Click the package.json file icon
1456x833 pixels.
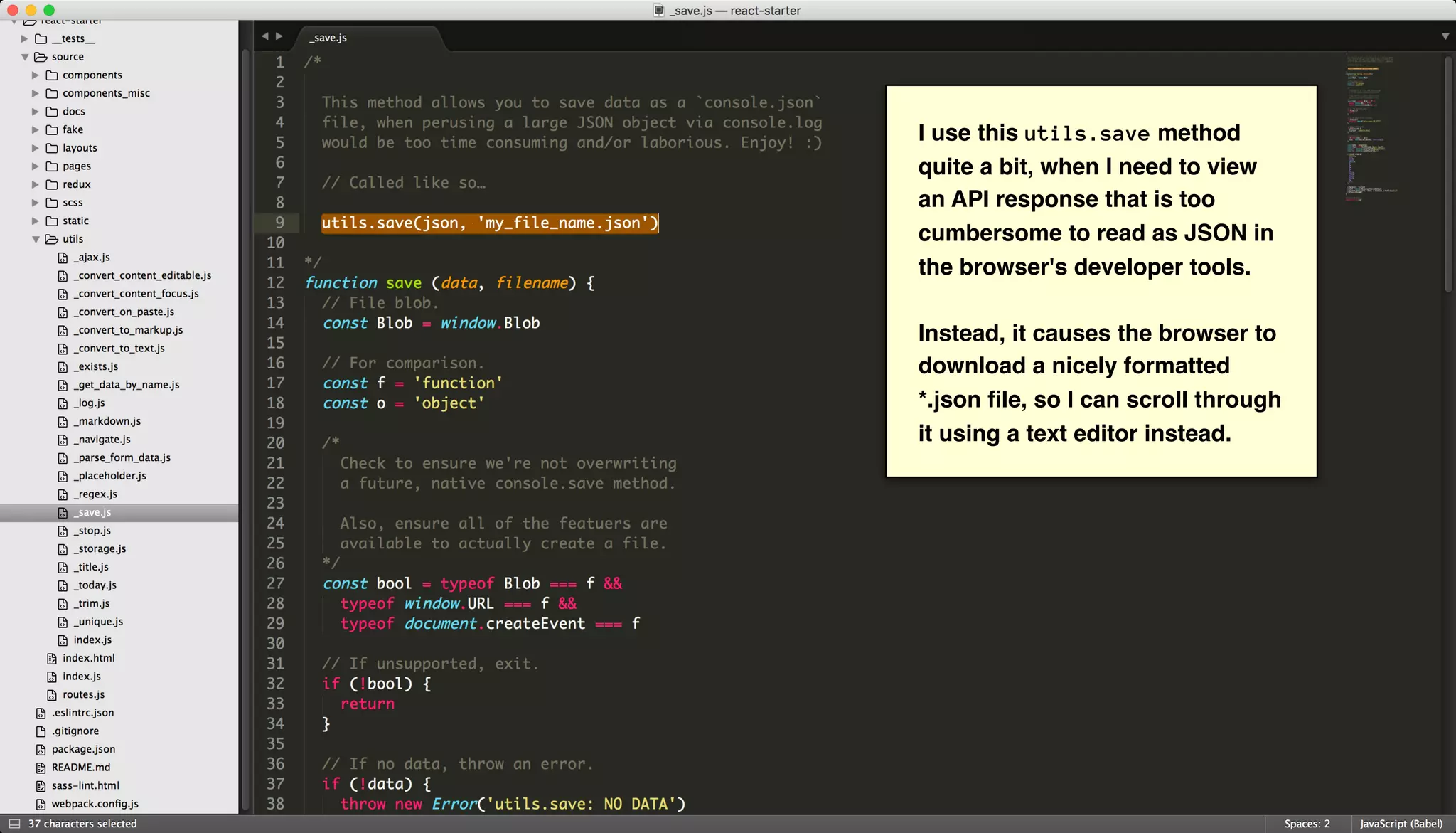[x=41, y=749]
